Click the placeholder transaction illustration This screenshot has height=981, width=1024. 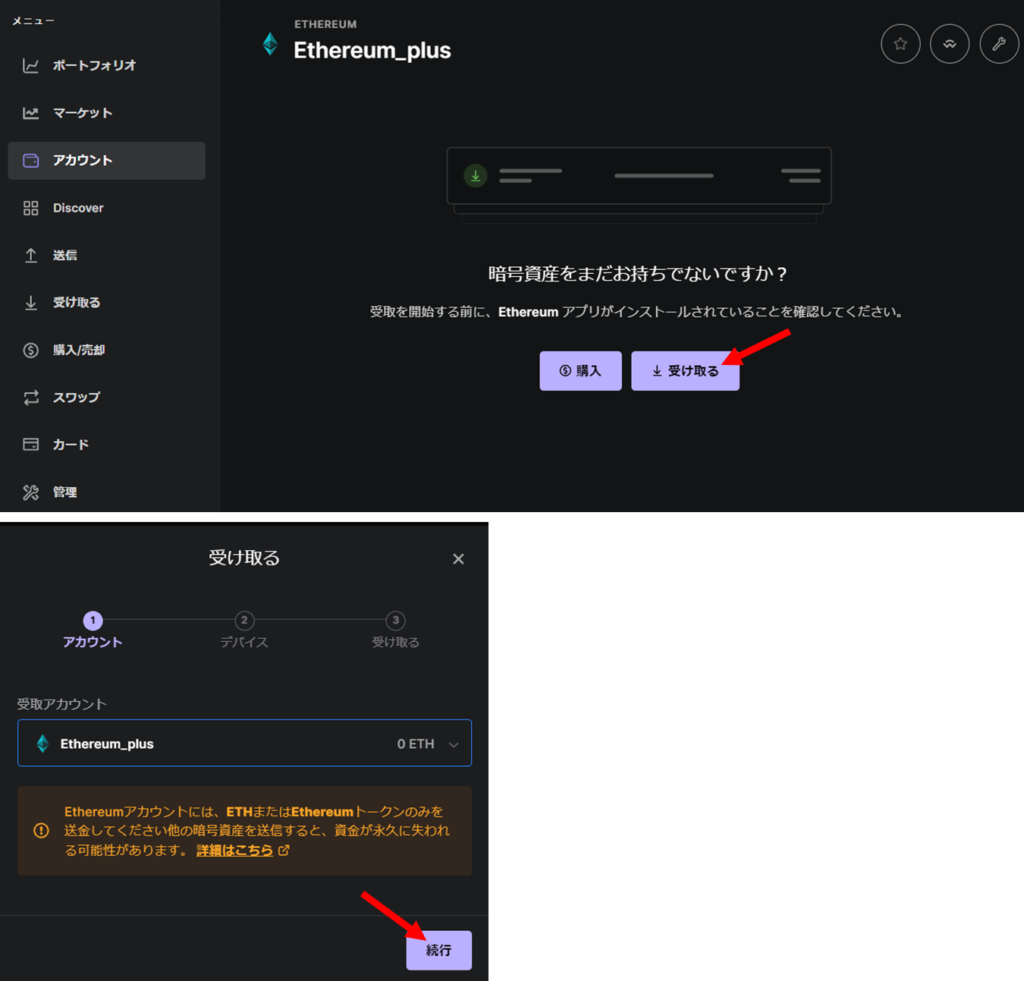pyautogui.click(x=639, y=185)
